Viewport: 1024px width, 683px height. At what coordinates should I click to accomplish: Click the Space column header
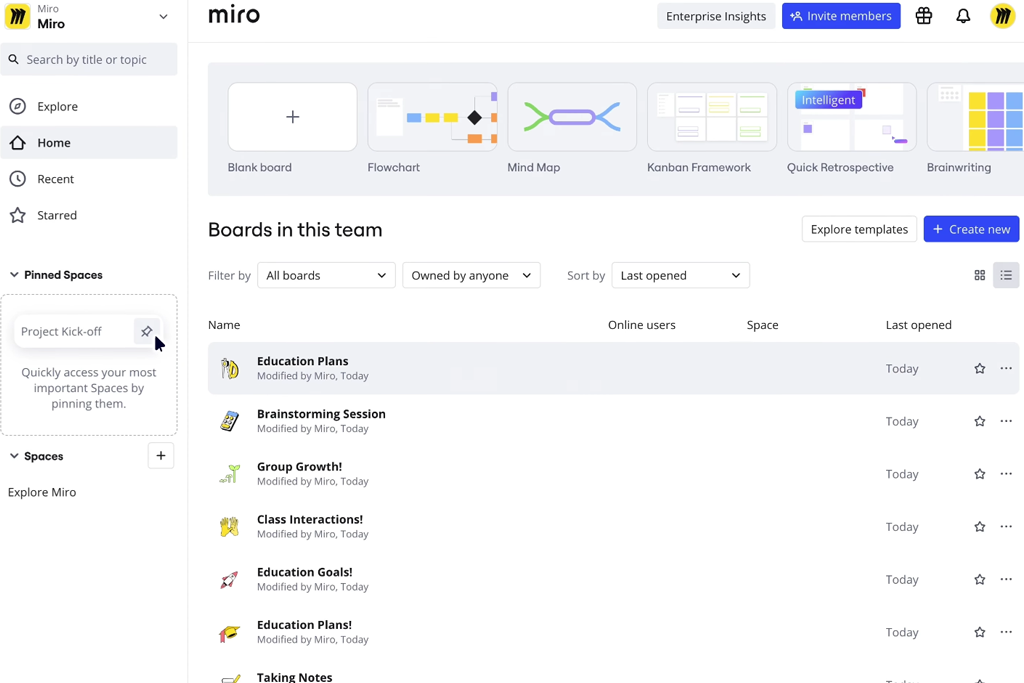pos(762,325)
